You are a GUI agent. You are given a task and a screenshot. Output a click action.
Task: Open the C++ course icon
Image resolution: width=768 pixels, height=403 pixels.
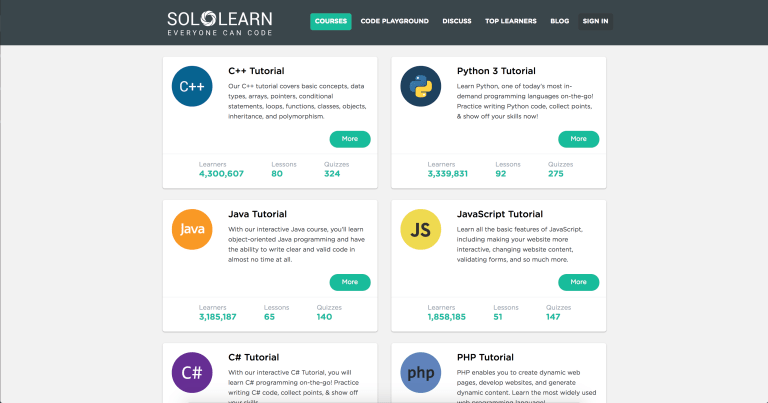192,86
